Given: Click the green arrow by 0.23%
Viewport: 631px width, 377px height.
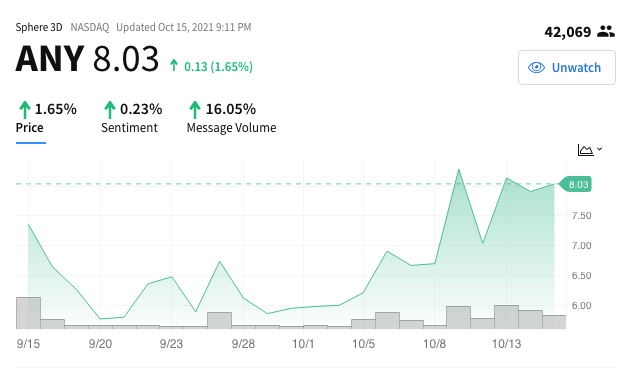Looking at the screenshot, I should [x=109, y=110].
